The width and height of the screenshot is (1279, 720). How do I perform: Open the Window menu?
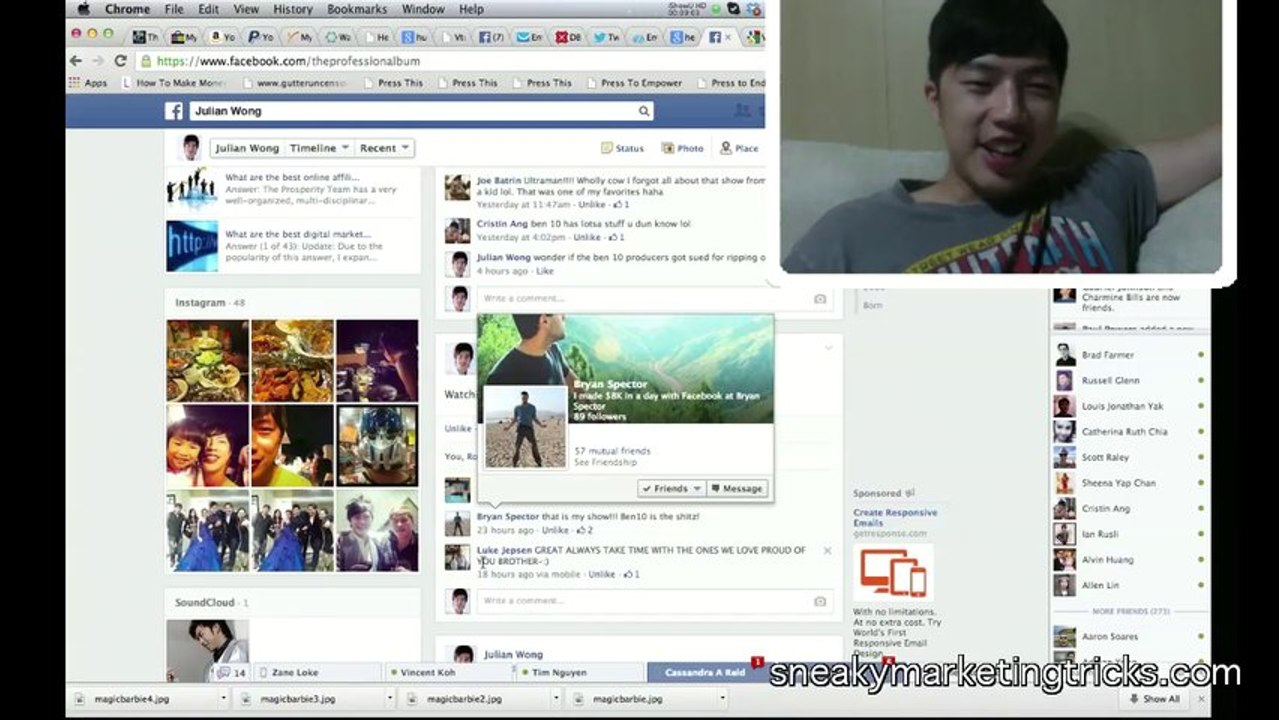coord(424,9)
